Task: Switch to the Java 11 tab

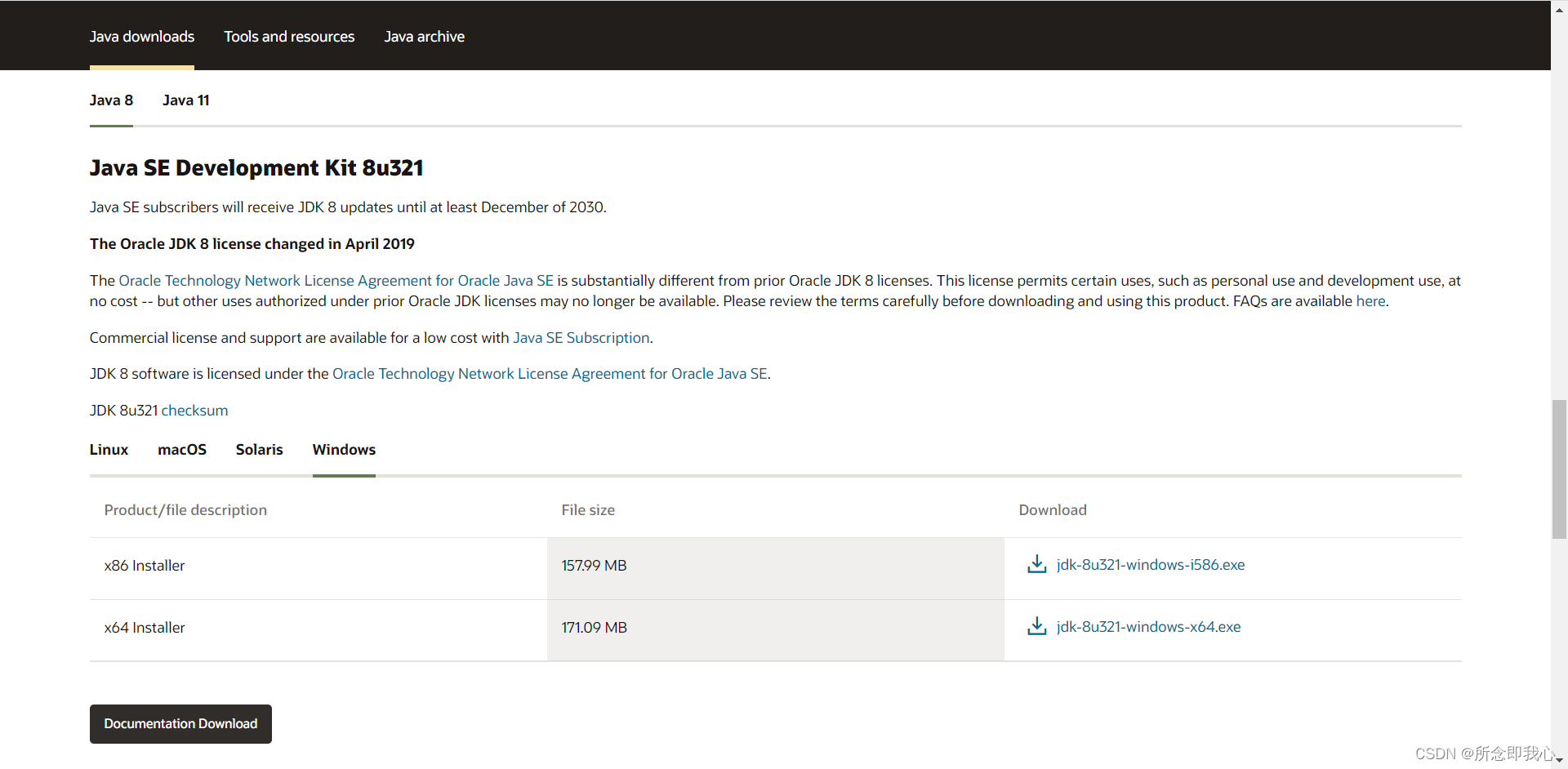Action: [186, 100]
